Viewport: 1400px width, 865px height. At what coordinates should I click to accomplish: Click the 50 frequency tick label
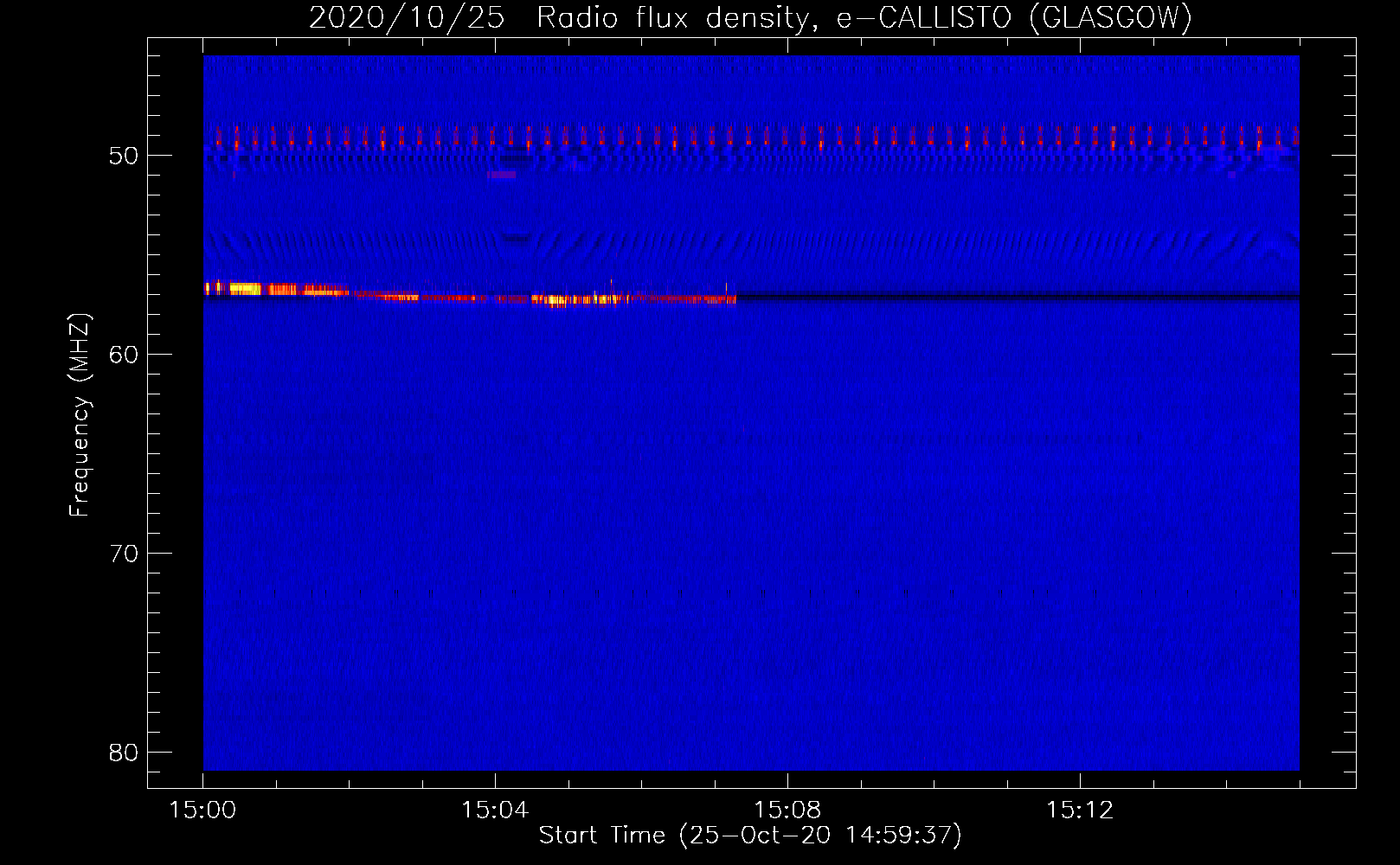(124, 156)
